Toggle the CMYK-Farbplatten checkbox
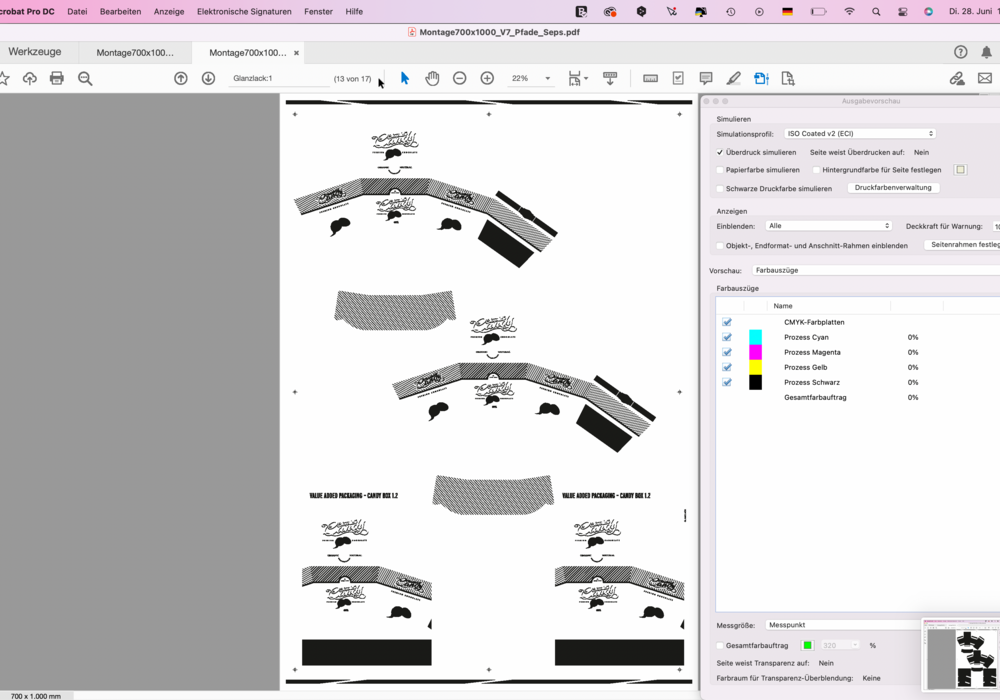 727,322
